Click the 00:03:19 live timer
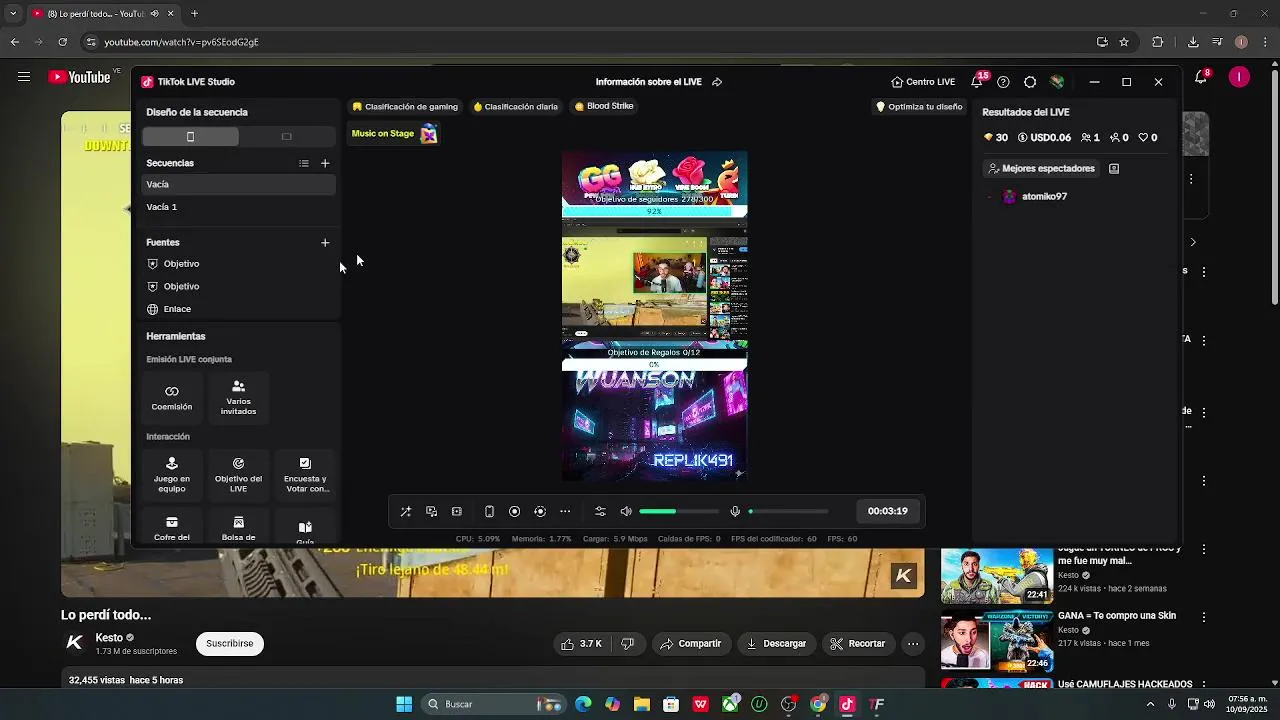Screen dimensions: 1280x720 tap(888, 511)
